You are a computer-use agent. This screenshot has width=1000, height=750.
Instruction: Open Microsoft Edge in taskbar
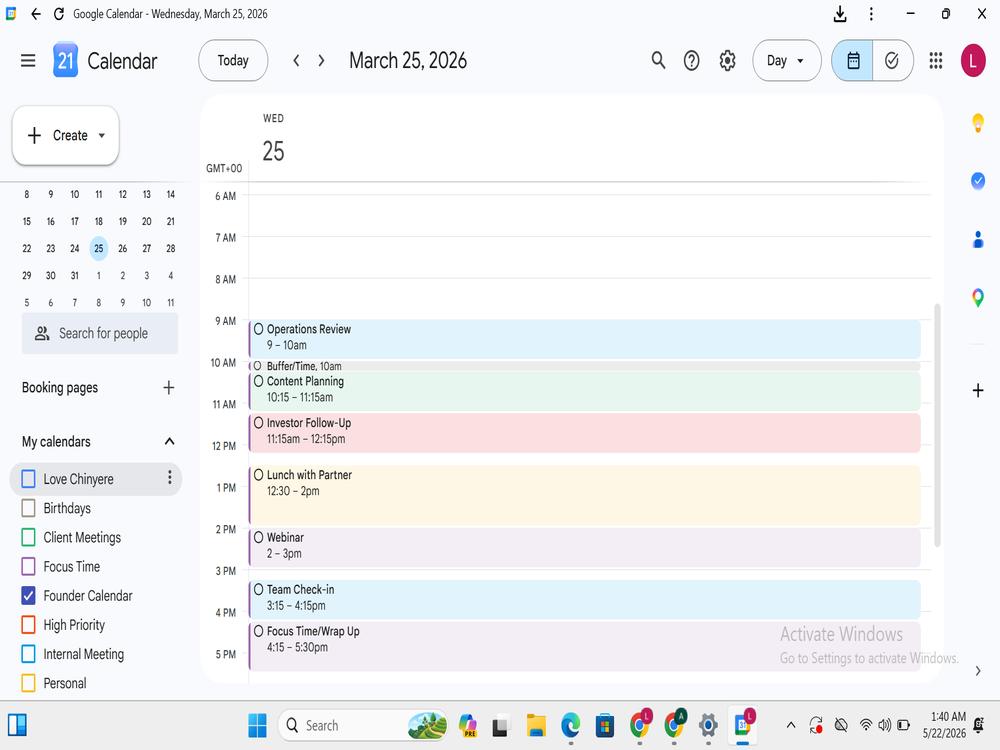570,726
